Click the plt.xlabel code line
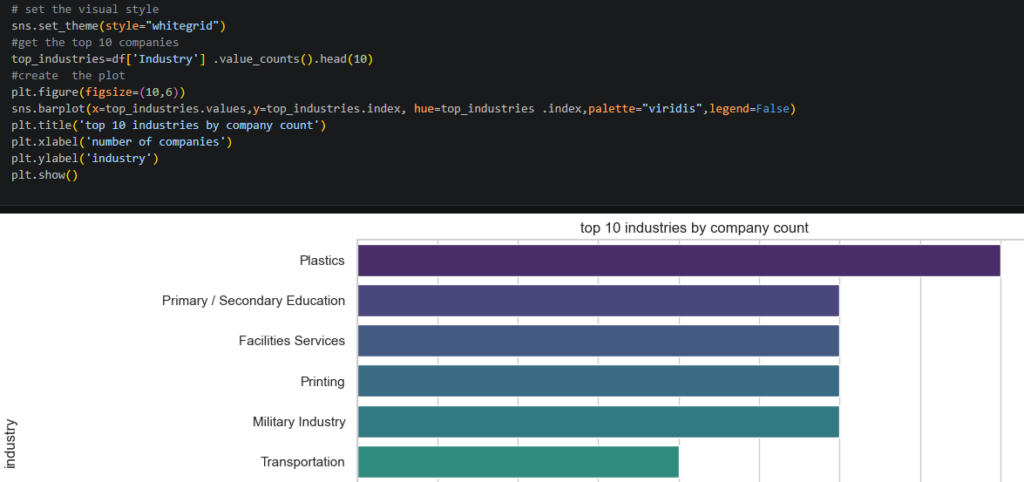Viewport: 1024px width, 482px height. point(121,142)
